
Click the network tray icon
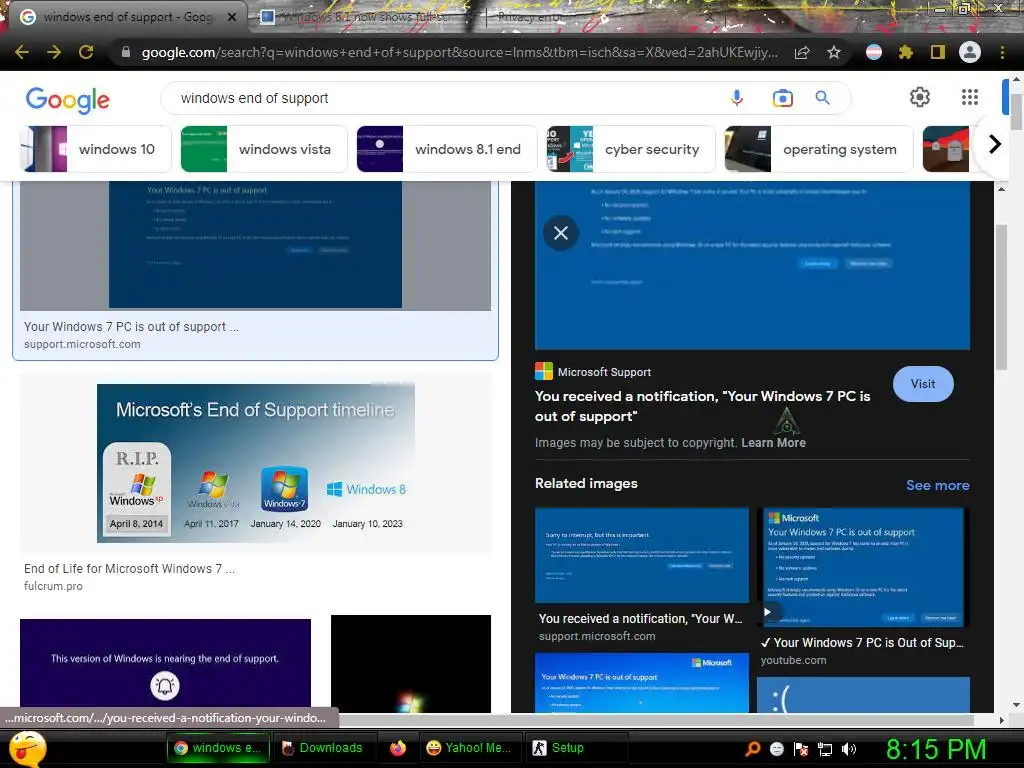[825, 749]
